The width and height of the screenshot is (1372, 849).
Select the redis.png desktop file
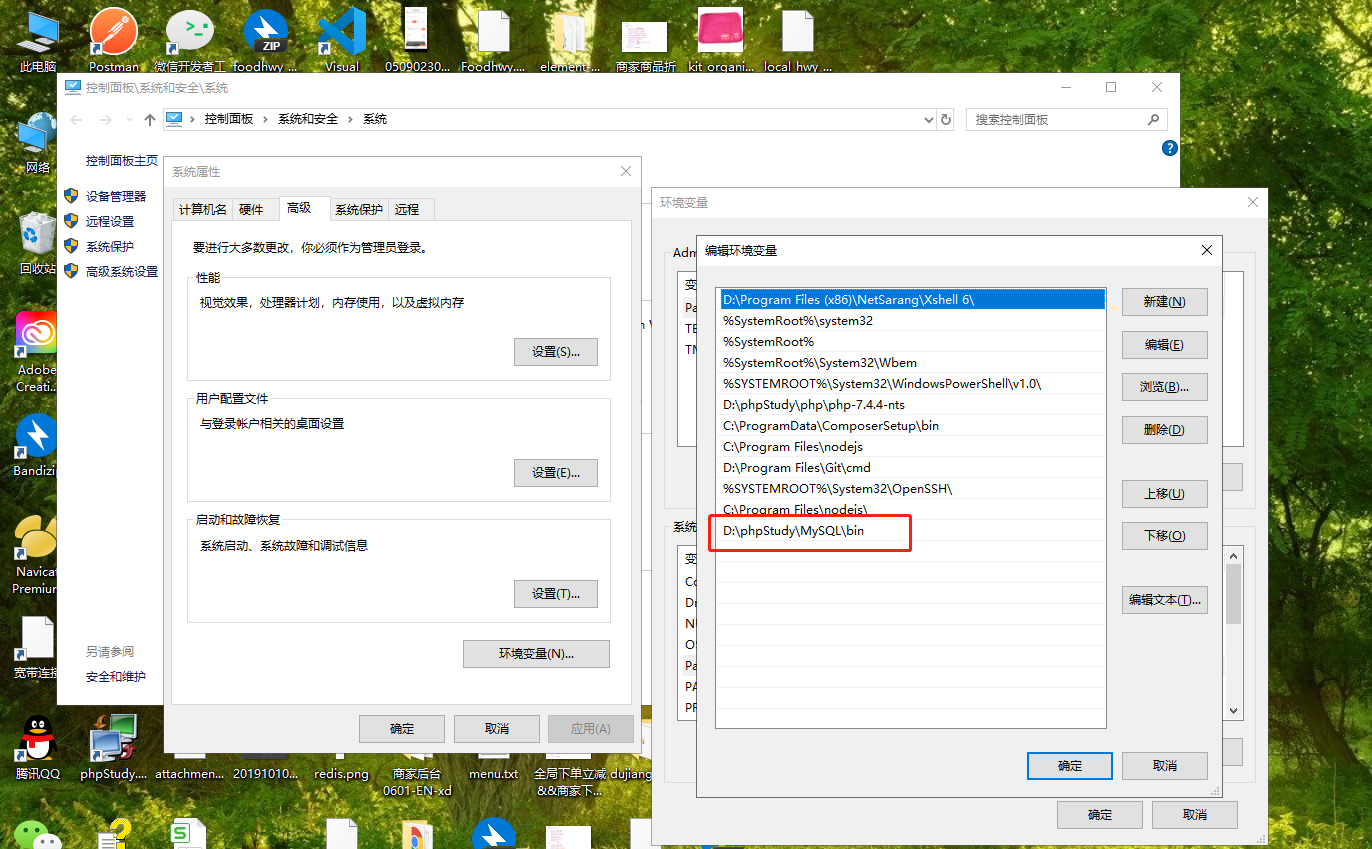341,773
